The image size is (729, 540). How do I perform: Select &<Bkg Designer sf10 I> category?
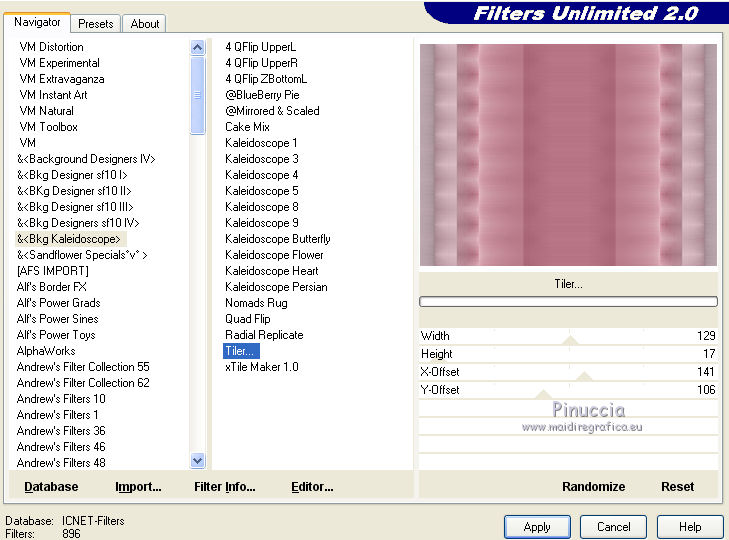tap(72, 175)
